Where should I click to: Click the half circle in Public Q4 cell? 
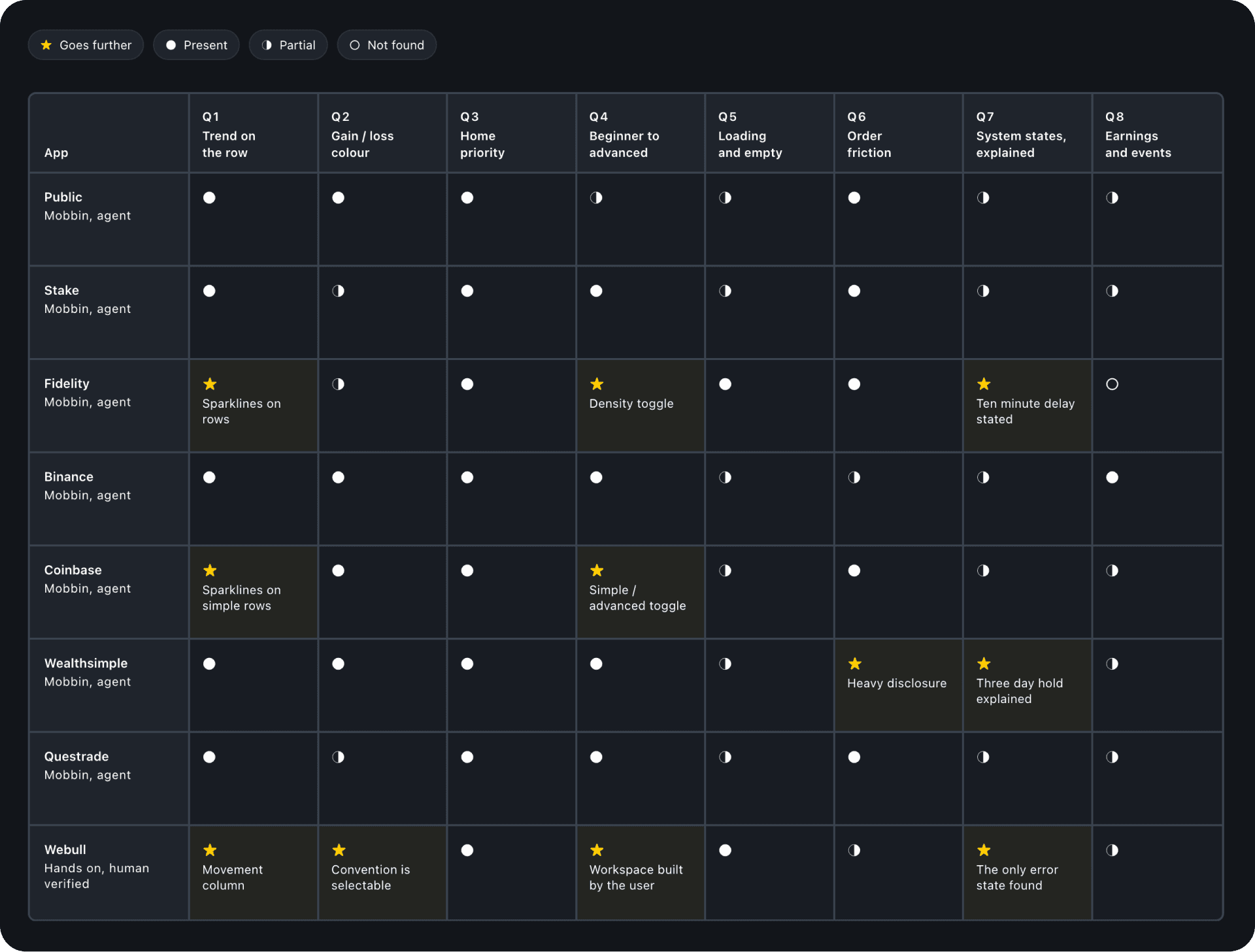(x=596, y=198)
